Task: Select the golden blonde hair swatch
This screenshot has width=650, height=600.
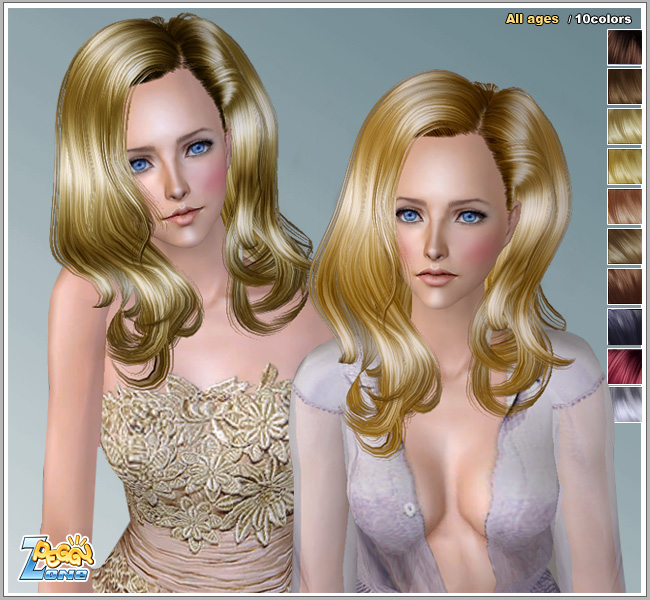Action: coord(624,166)
